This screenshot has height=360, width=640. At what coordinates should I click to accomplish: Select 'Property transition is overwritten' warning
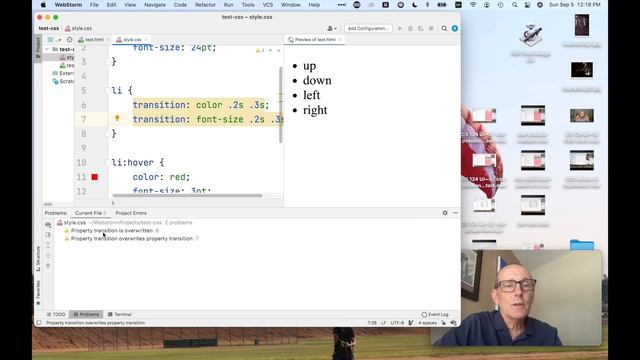(112, 231)
